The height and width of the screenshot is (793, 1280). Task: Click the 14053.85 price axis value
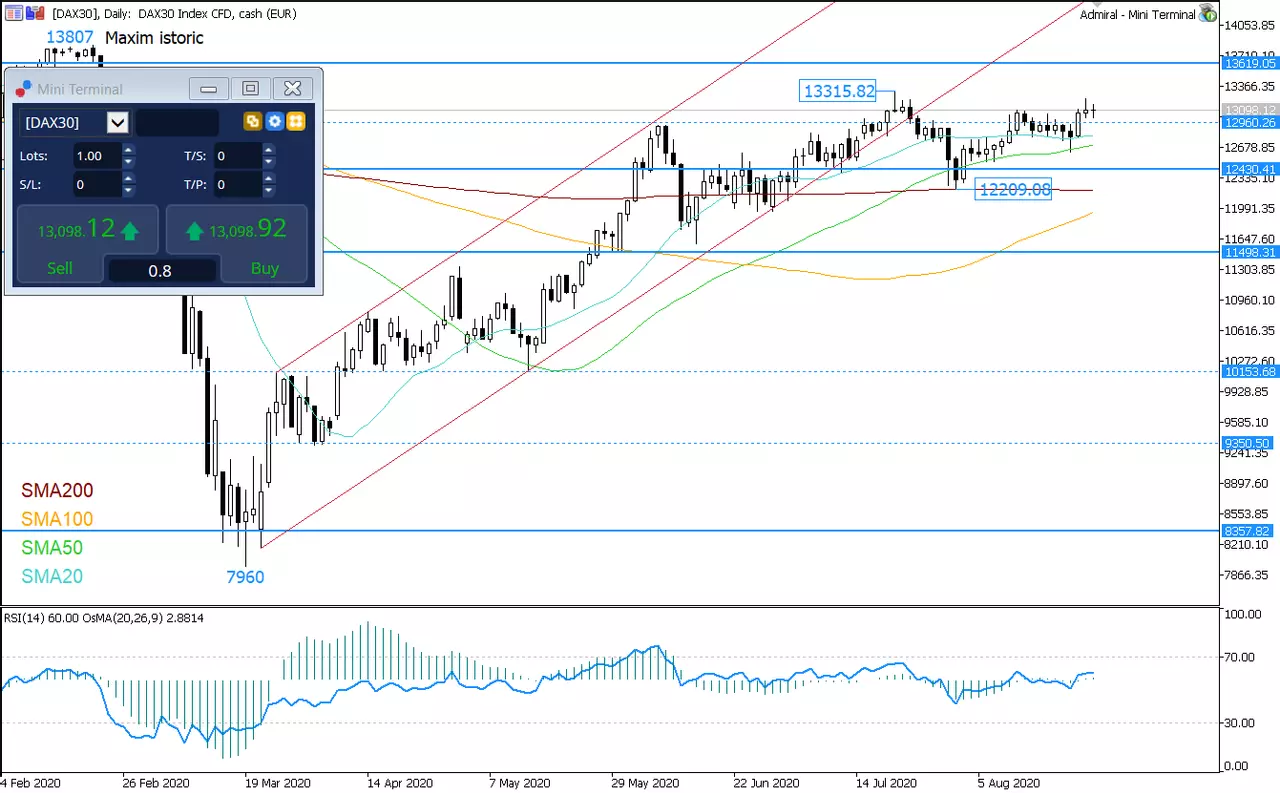pyautogui.click(x=1251, y=25)
